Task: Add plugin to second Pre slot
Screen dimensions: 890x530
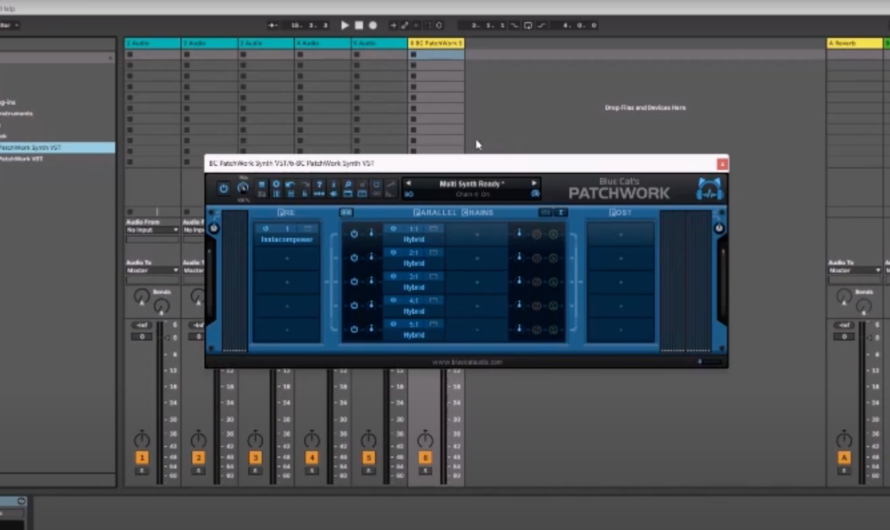Action: pyautogui.click(x=287, y=258)
